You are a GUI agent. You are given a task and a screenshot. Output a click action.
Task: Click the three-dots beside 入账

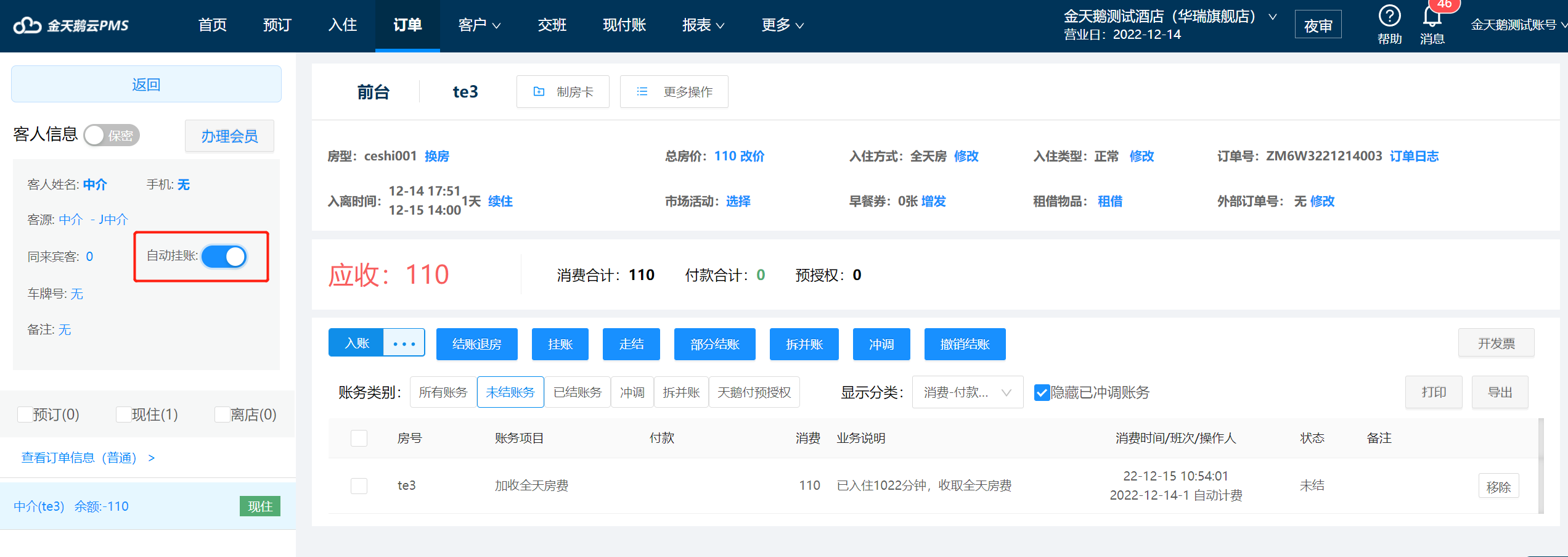pyautogui.click(x=404, y=343)
